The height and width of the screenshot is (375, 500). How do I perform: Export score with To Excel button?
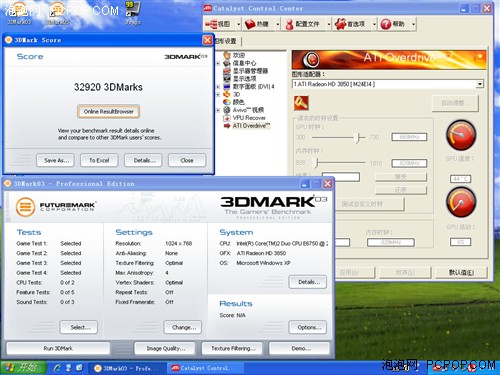coord(99,160)
